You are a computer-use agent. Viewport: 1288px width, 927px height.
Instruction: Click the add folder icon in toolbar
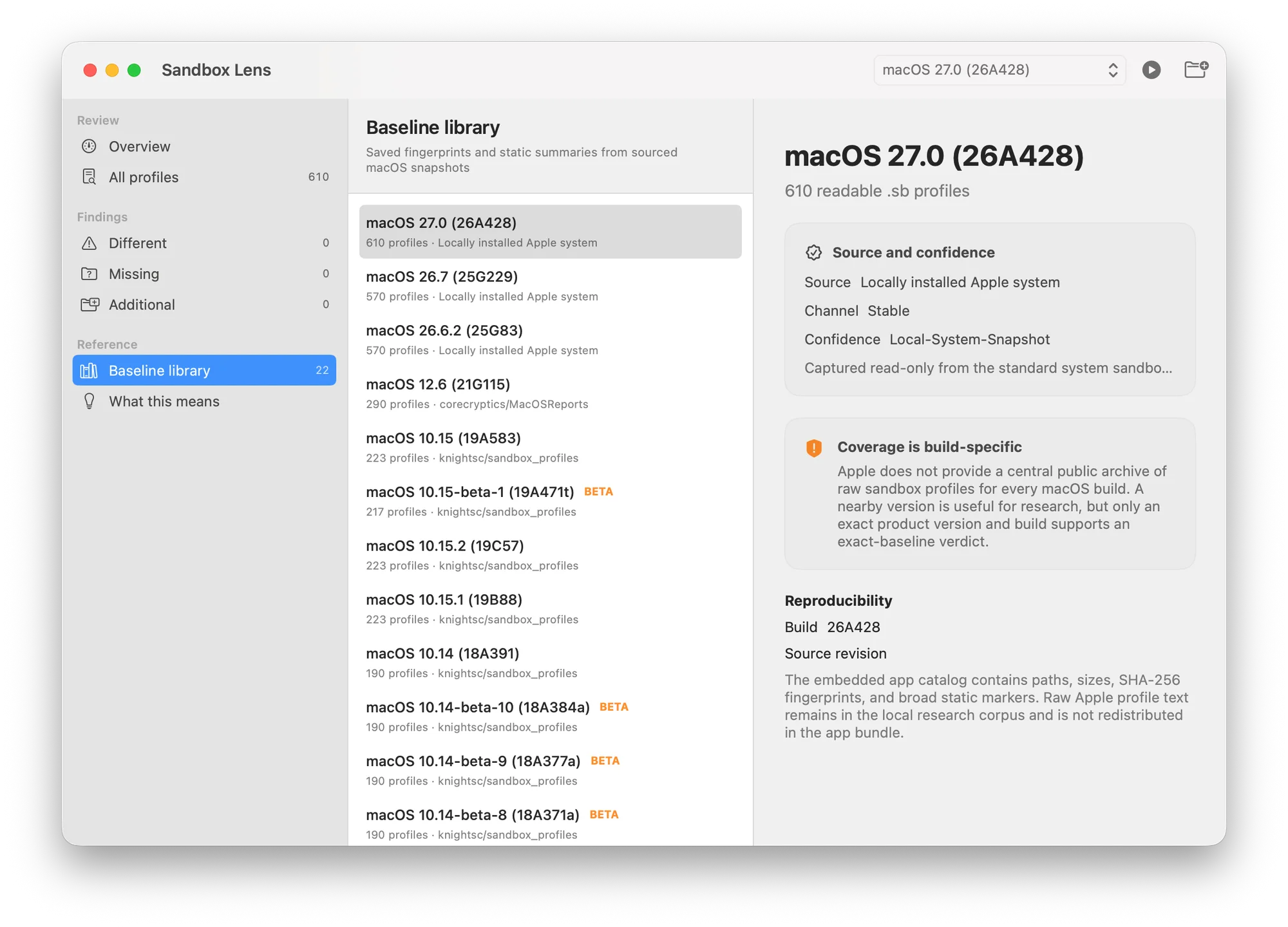tap(1196, 70)
